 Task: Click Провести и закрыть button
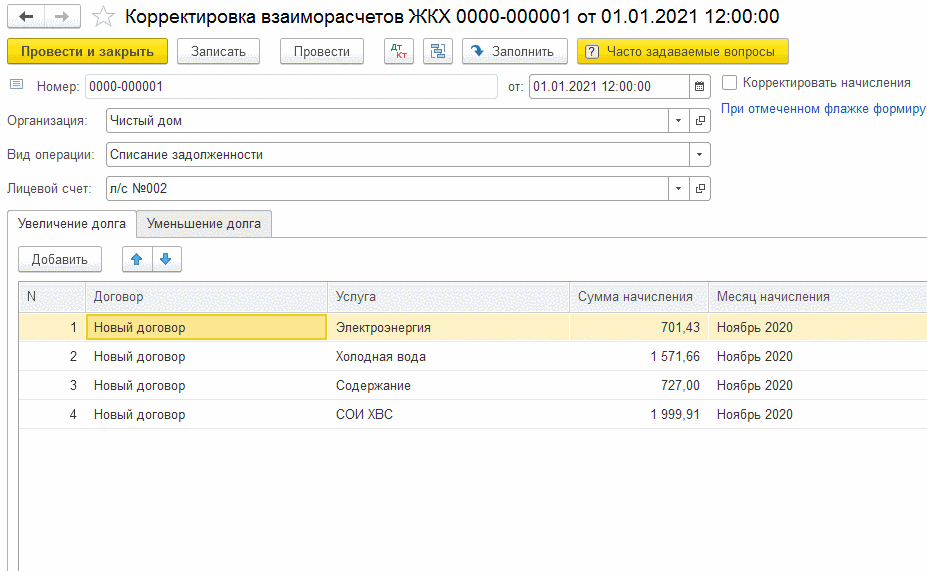click(87, 51)
